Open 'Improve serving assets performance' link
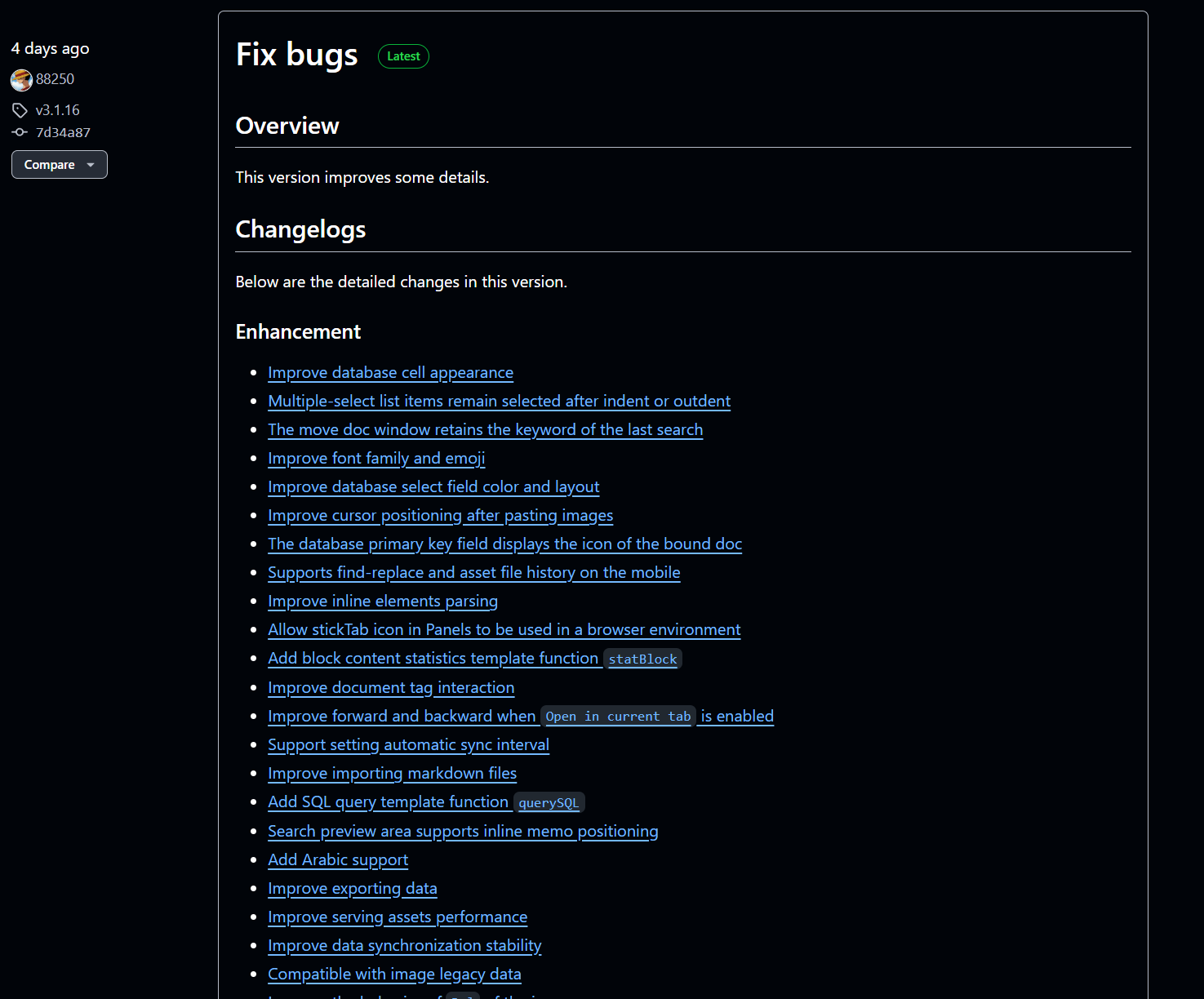1204x999 pixels. (x=398, y=917)
